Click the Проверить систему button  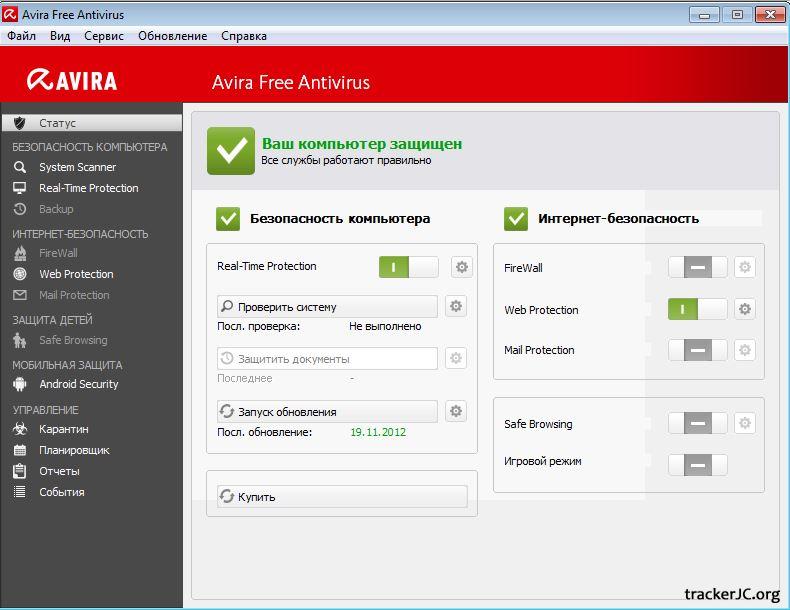[327, 307]
